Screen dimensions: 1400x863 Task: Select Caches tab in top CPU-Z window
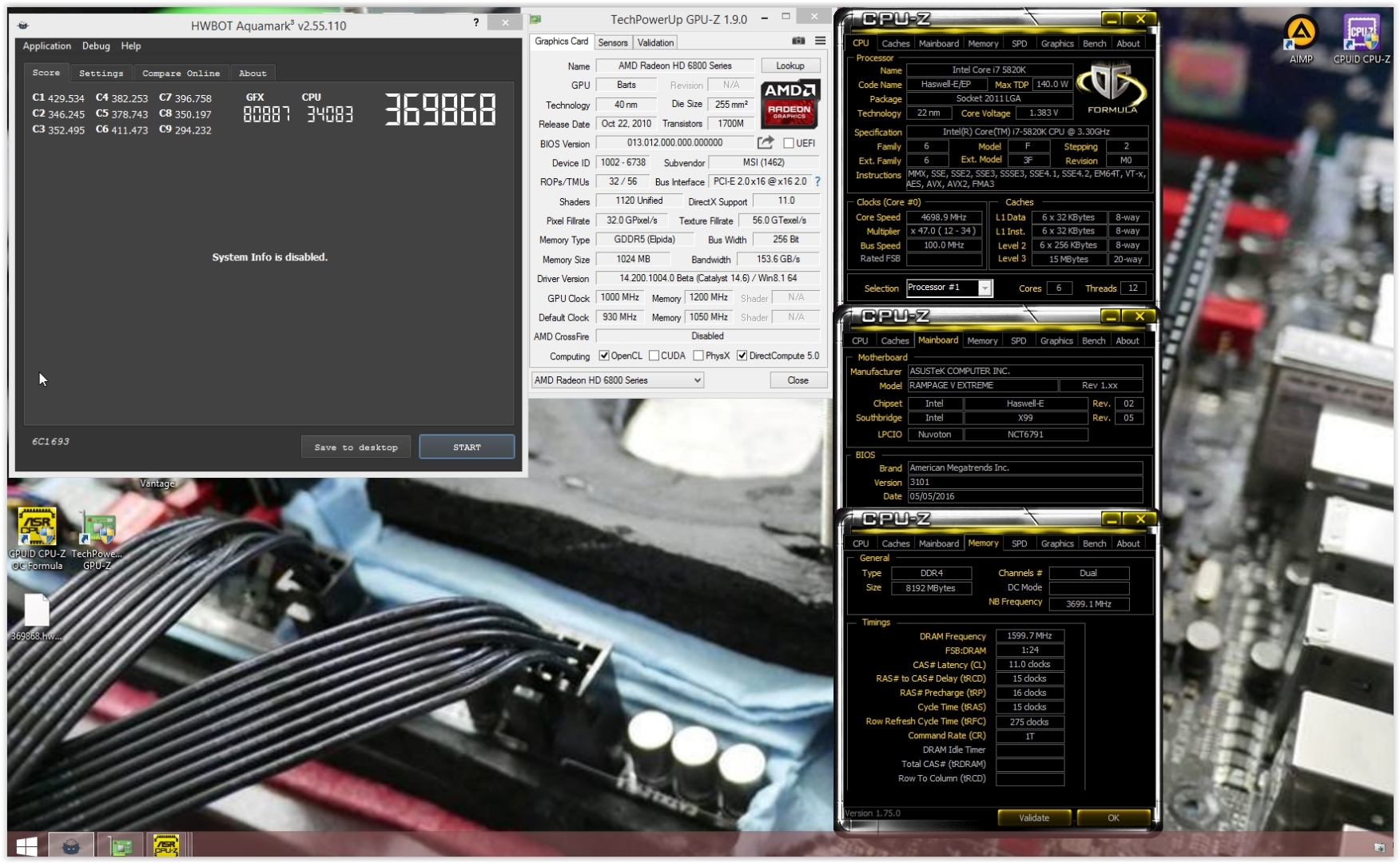pos(895,44)
